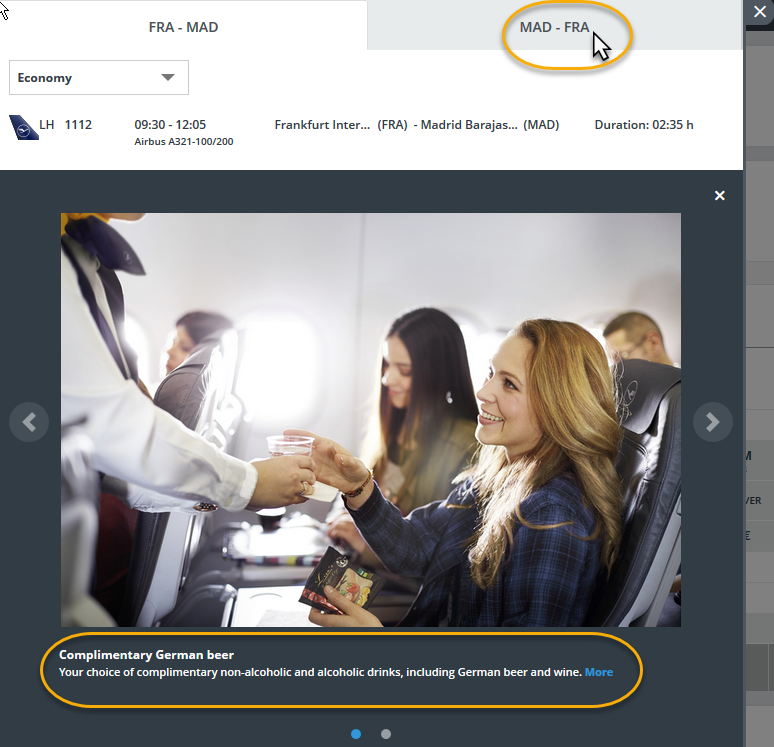Click the Airbus A321-100/200 aircraft text

point(184,142)
